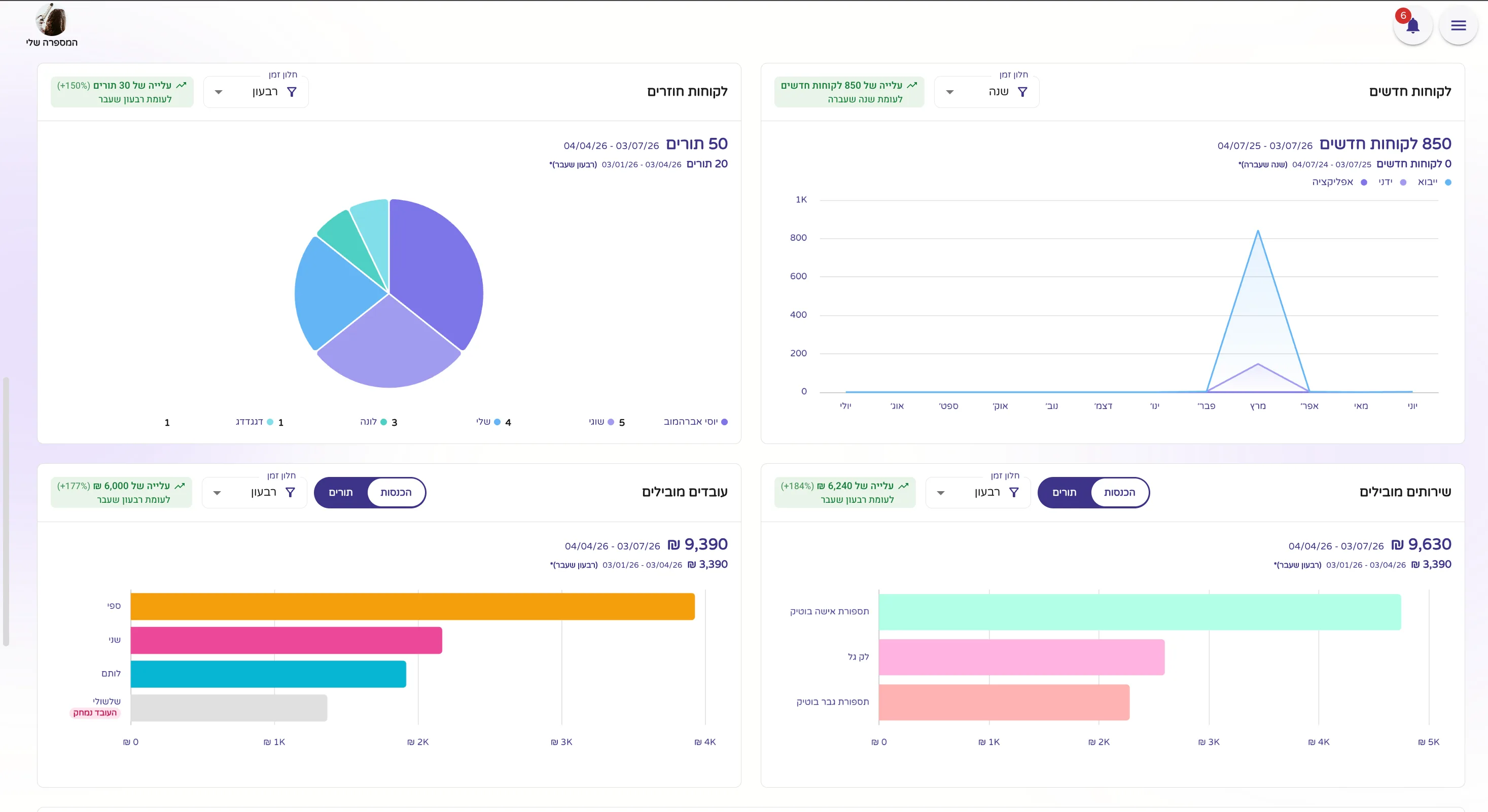The height and width of the screenshot is (812, 1488).
Task: Click filter icon in לקוחות חדשים time window
Action: 1022,92
